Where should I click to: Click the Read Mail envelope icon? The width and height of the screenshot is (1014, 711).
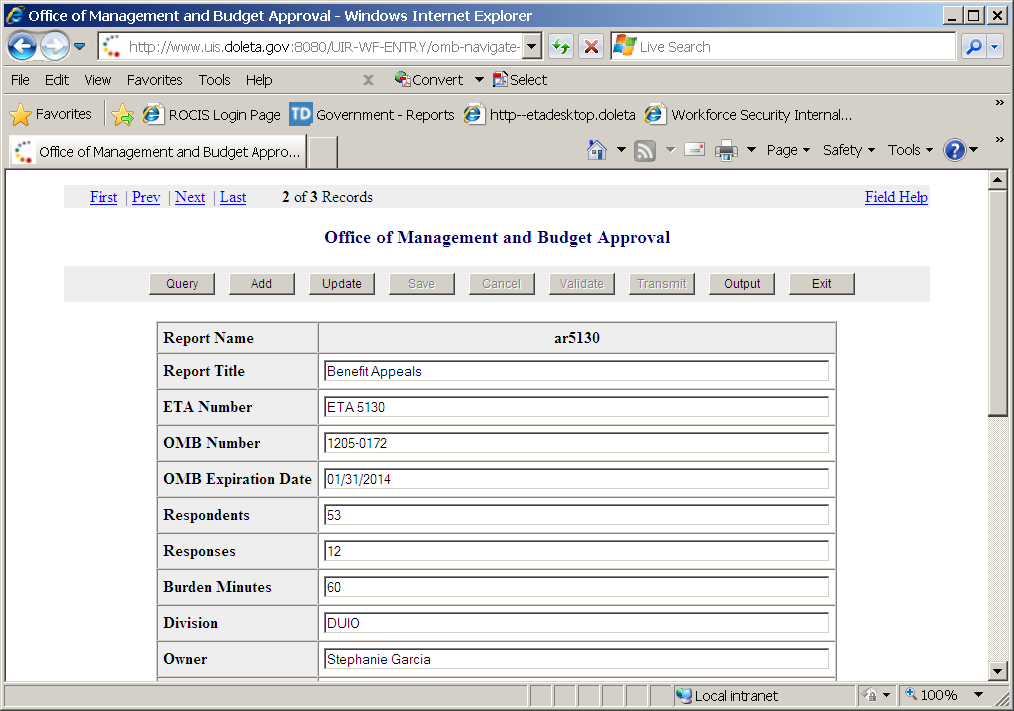click(694, 150)
